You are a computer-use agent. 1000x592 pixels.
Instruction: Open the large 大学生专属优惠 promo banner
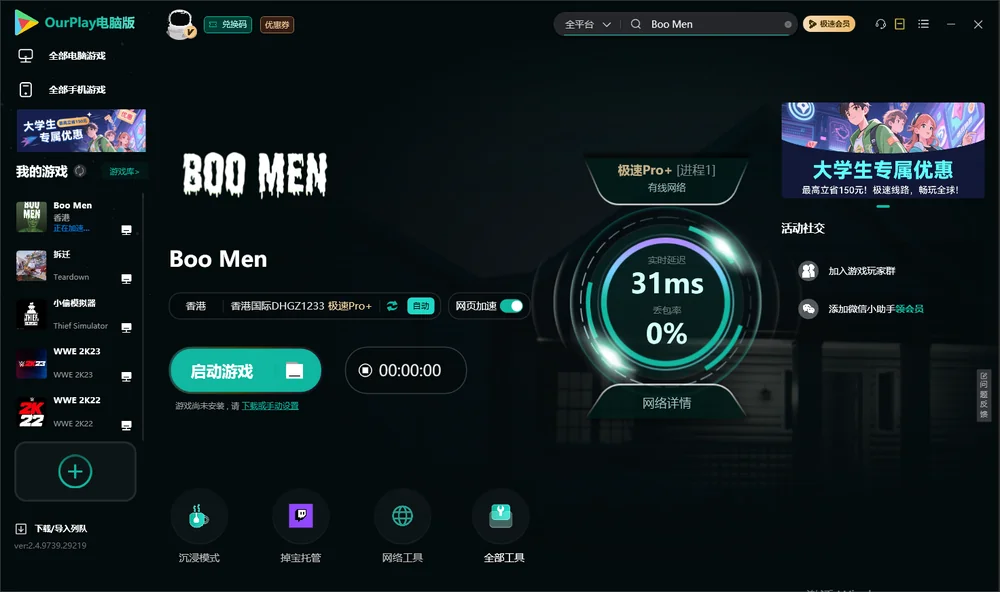883,150
